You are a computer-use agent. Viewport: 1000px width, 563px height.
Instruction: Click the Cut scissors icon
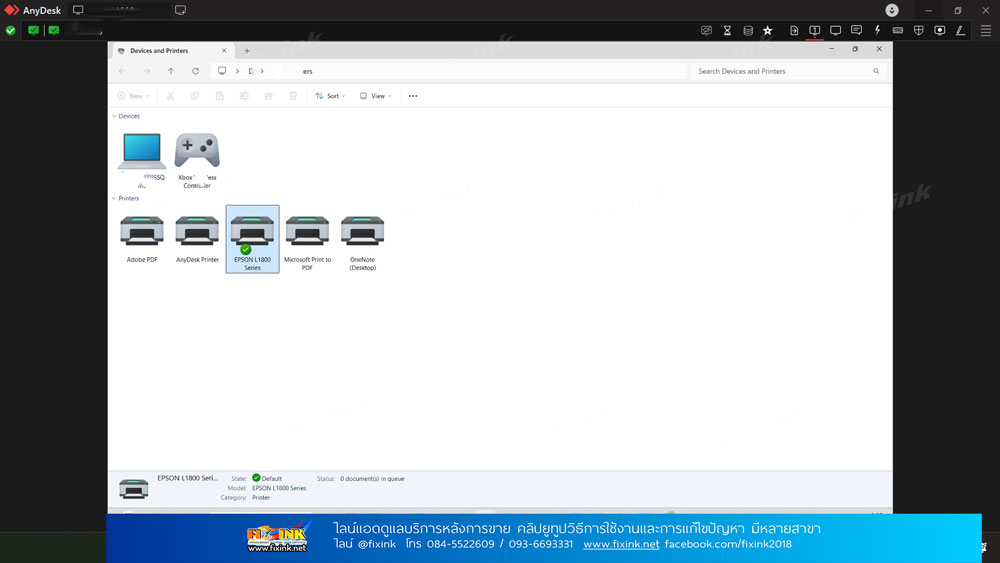170,96
